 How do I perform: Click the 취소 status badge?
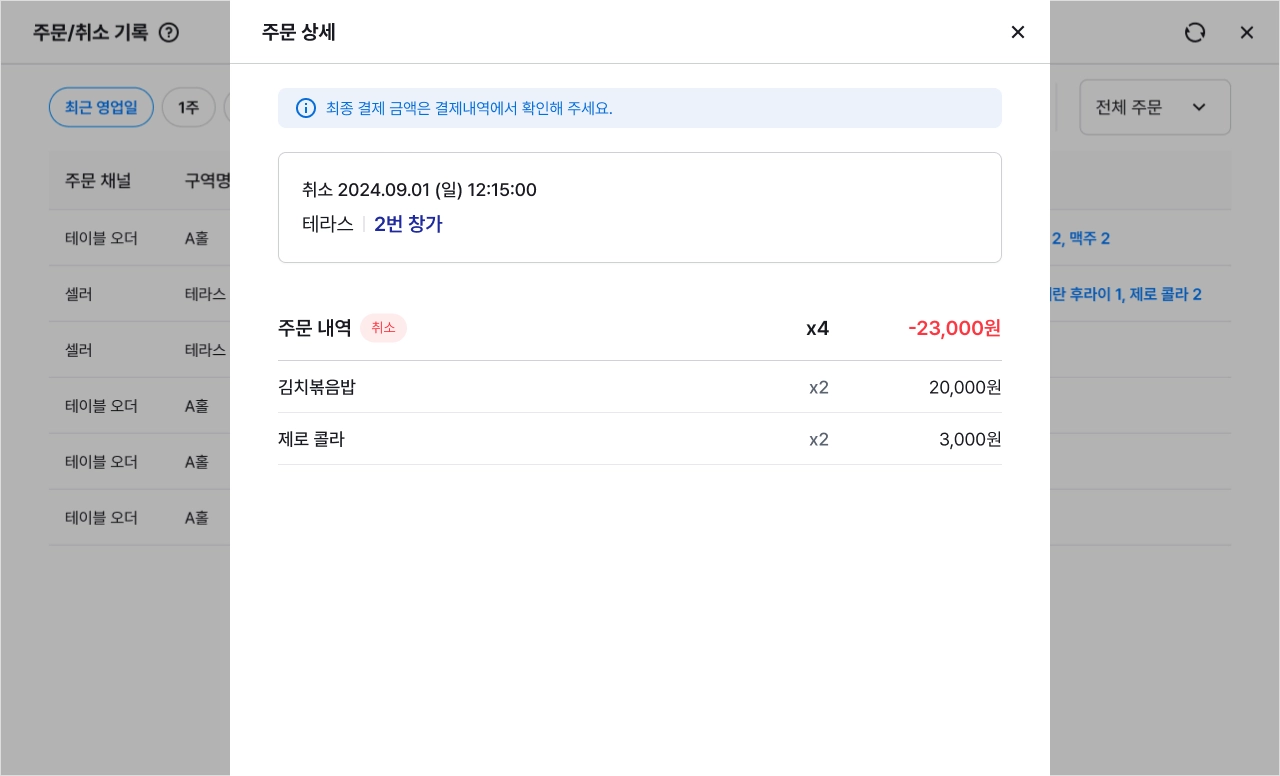click(x=383, y=328)
